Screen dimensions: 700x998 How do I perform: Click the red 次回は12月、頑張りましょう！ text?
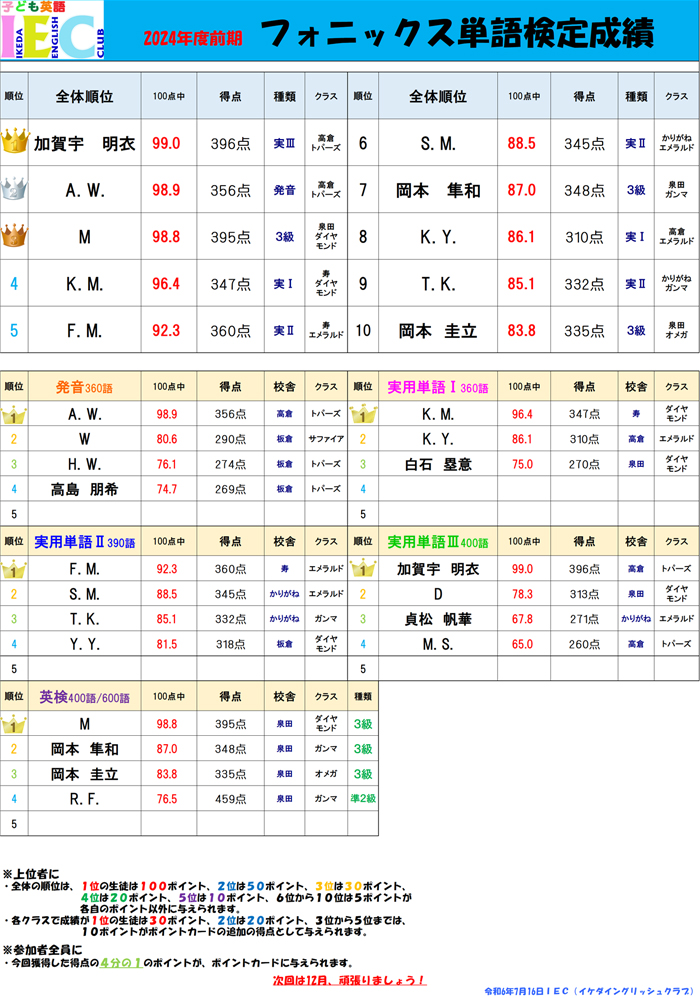349,980
